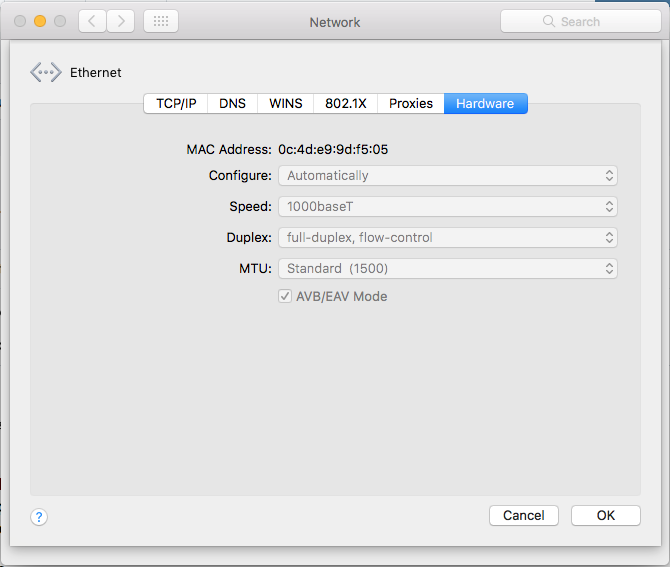Open the Show All preferences grid

pos(161,21)
